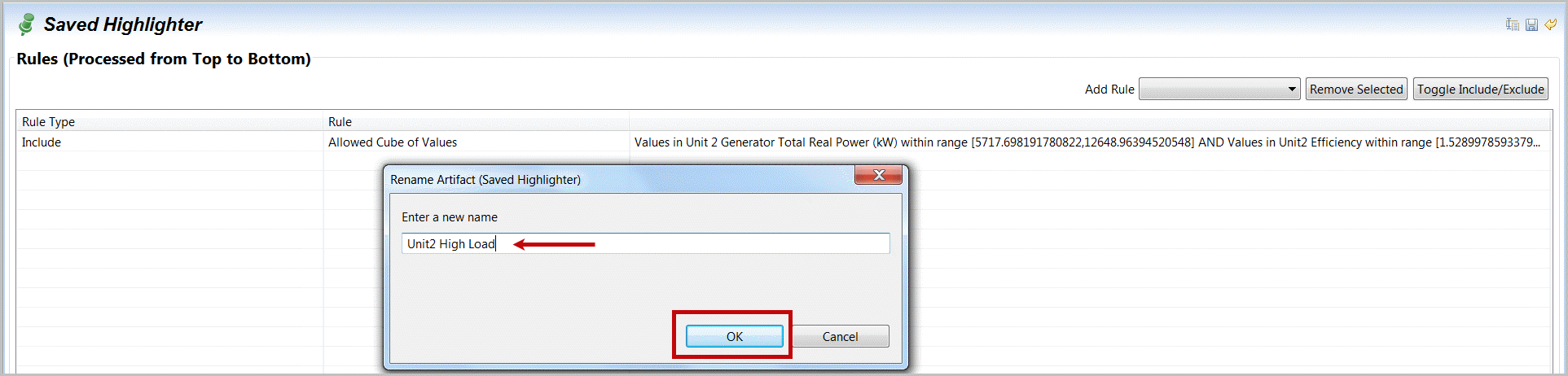Image resolution: width=1568 pixels, height=376 pixels.
Task: Click the Enter a new name label
Action: (x=450, y=217)
